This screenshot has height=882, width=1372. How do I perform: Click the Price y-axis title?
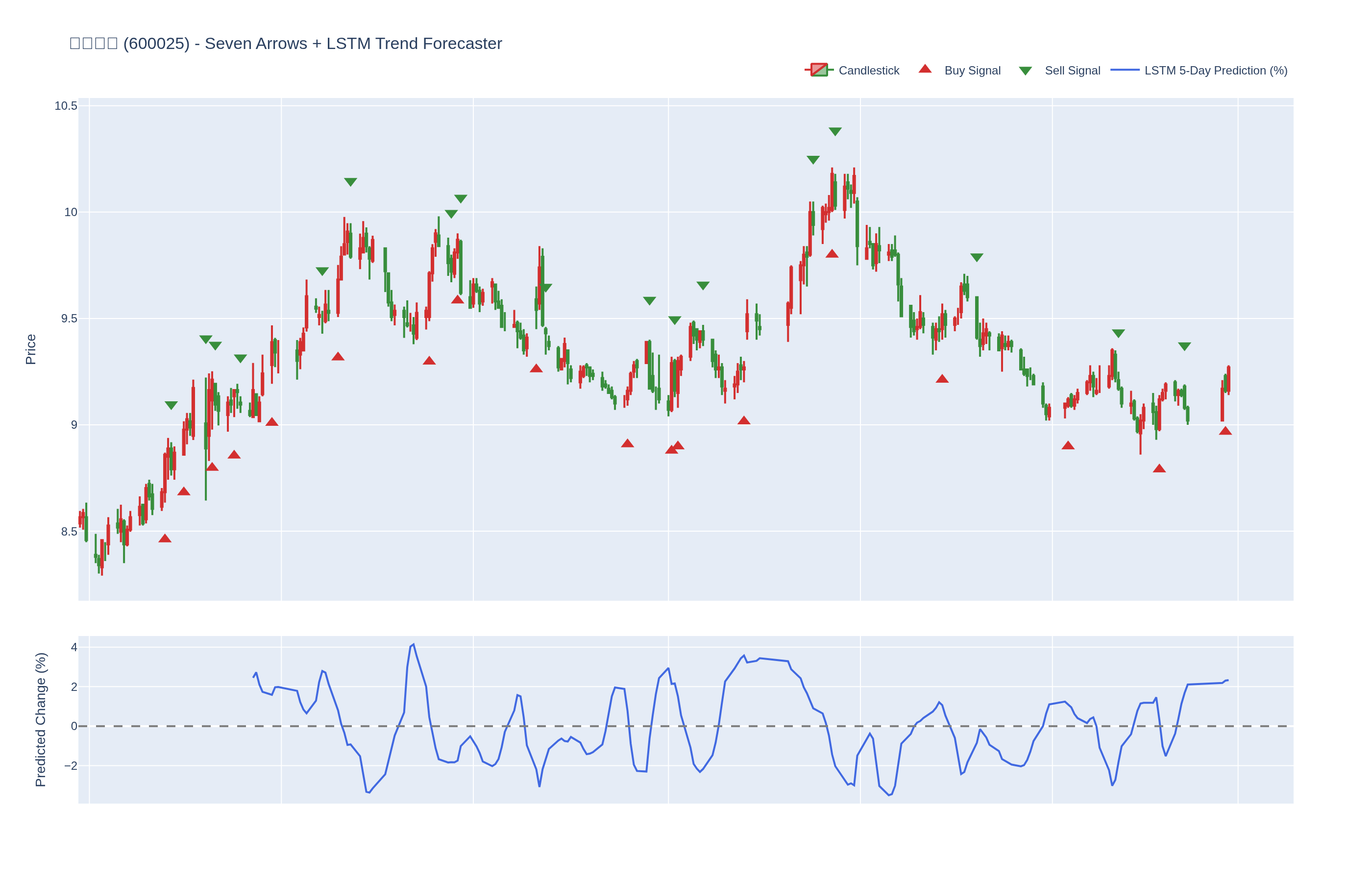[x=30, y=349]
